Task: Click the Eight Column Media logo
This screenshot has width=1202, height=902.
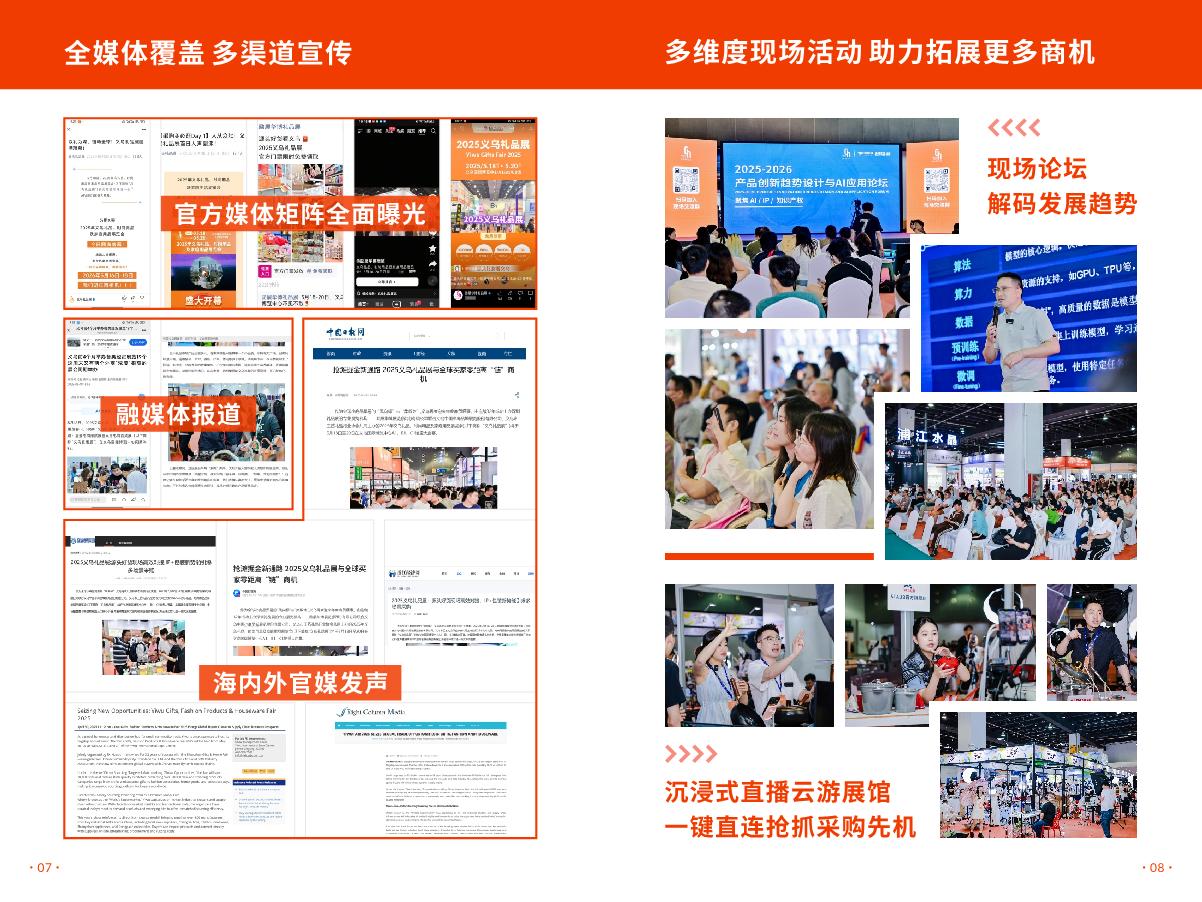Action: click(x=370, y=711)
